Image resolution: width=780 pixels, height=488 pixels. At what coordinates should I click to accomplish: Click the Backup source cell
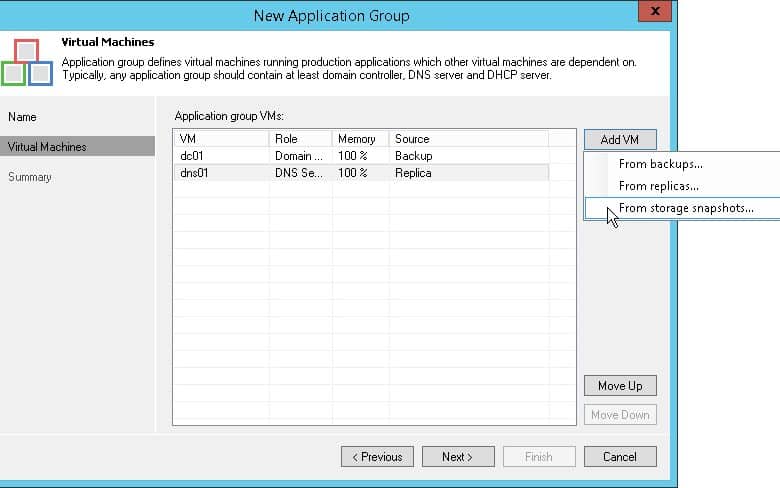coord(413,156)
